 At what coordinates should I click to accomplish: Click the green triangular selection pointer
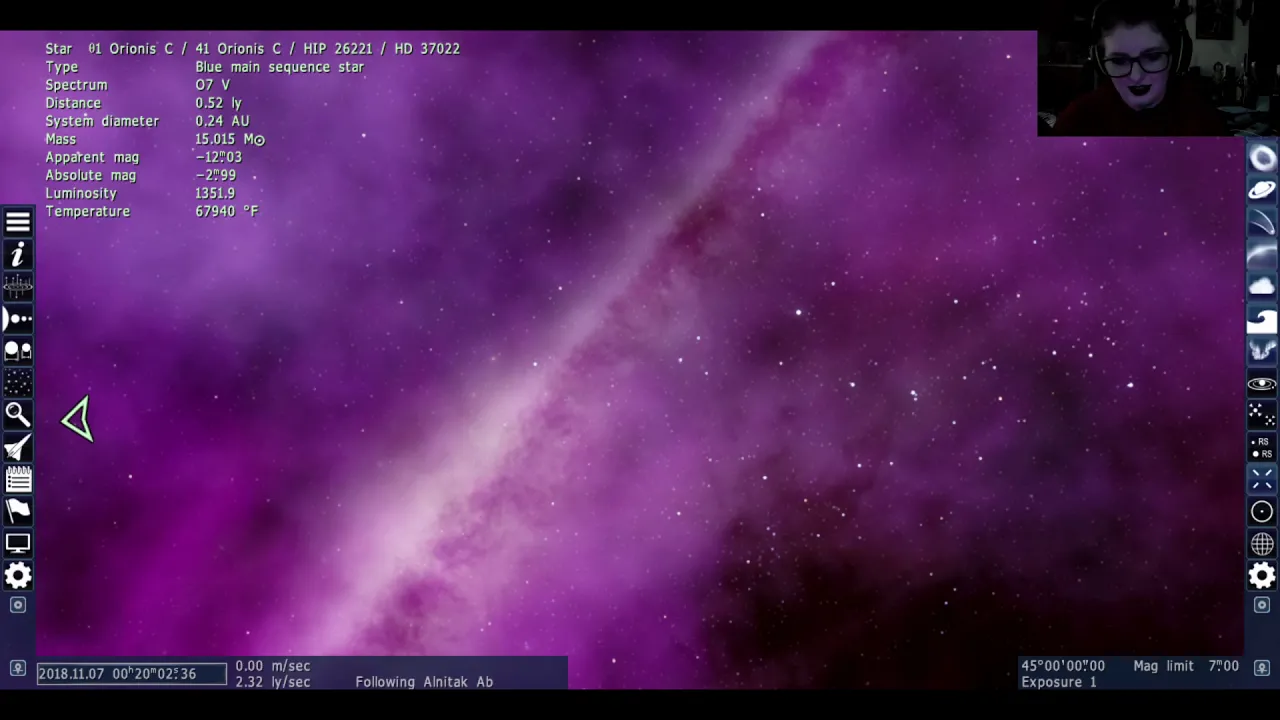click(78, 419)
